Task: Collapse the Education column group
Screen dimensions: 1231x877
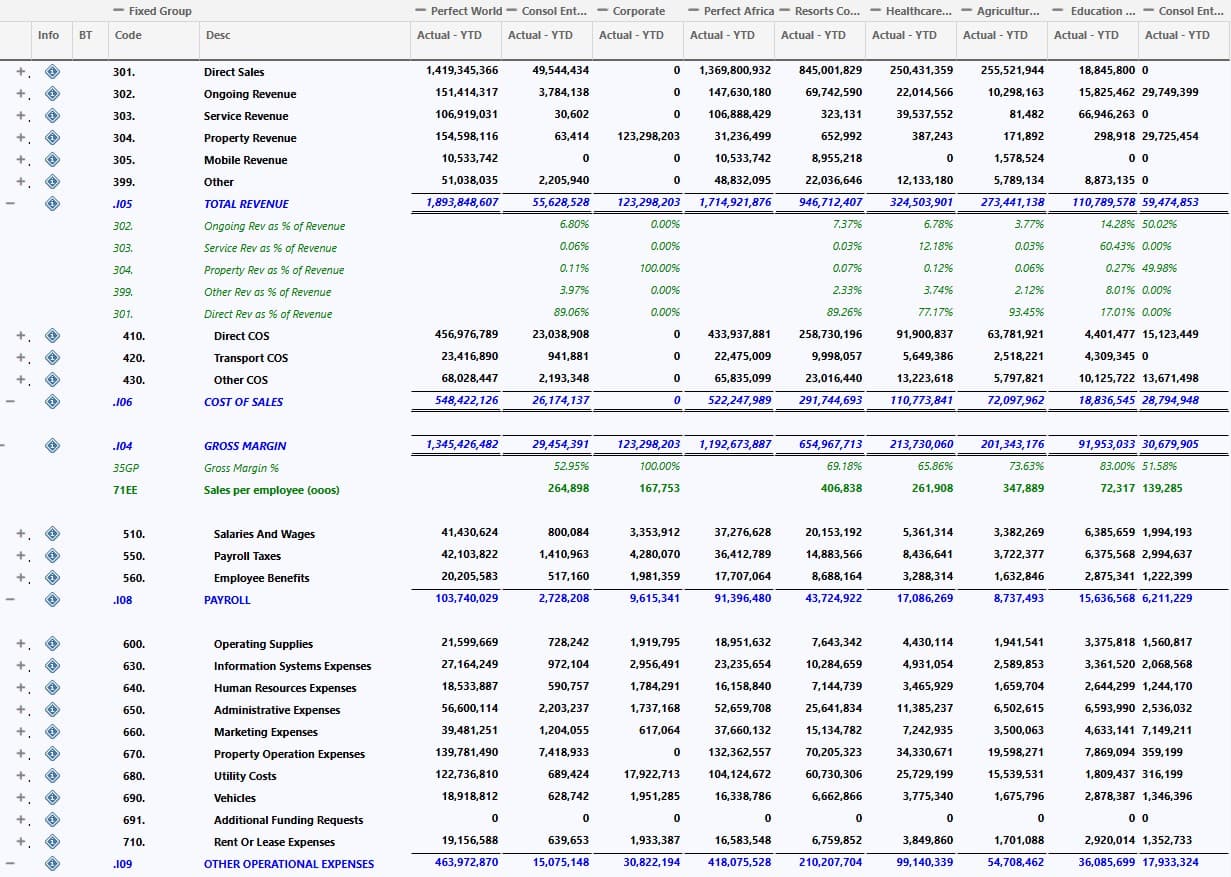Action: pos(1058,11)
